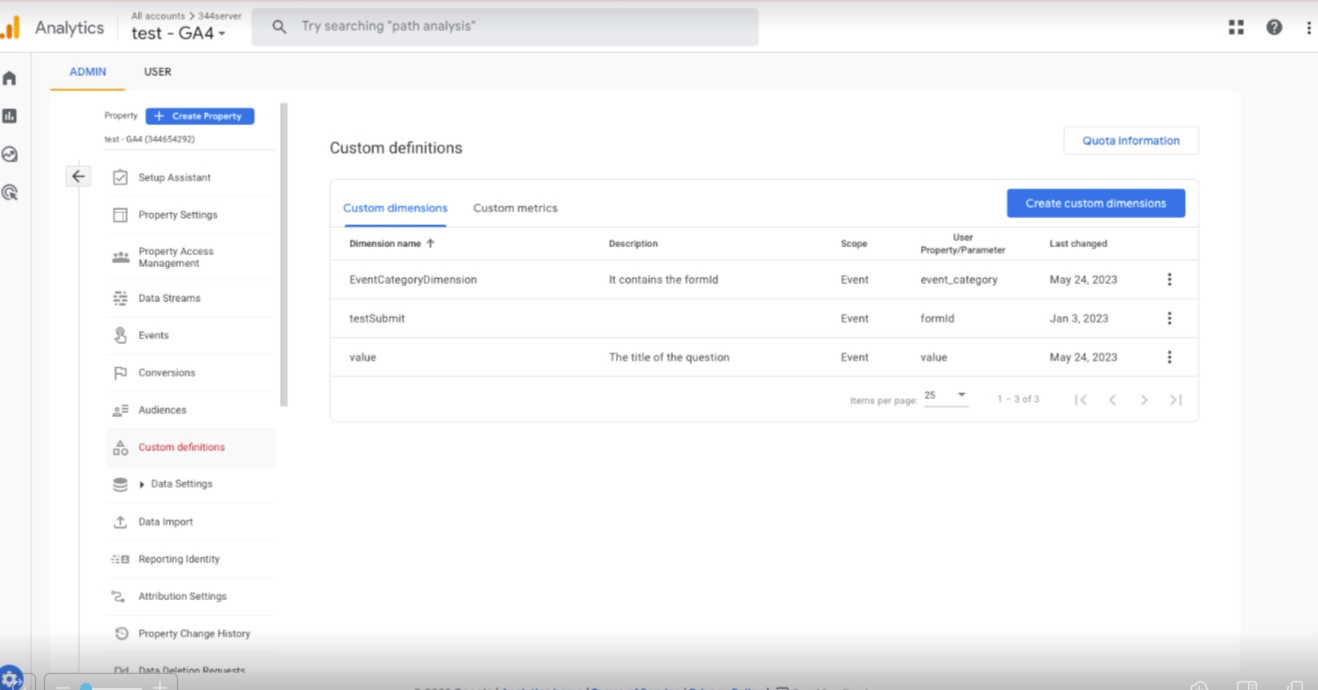Open actions menu for value row
Screen dimensions: 1318x690
click(x=1169, y=357)
